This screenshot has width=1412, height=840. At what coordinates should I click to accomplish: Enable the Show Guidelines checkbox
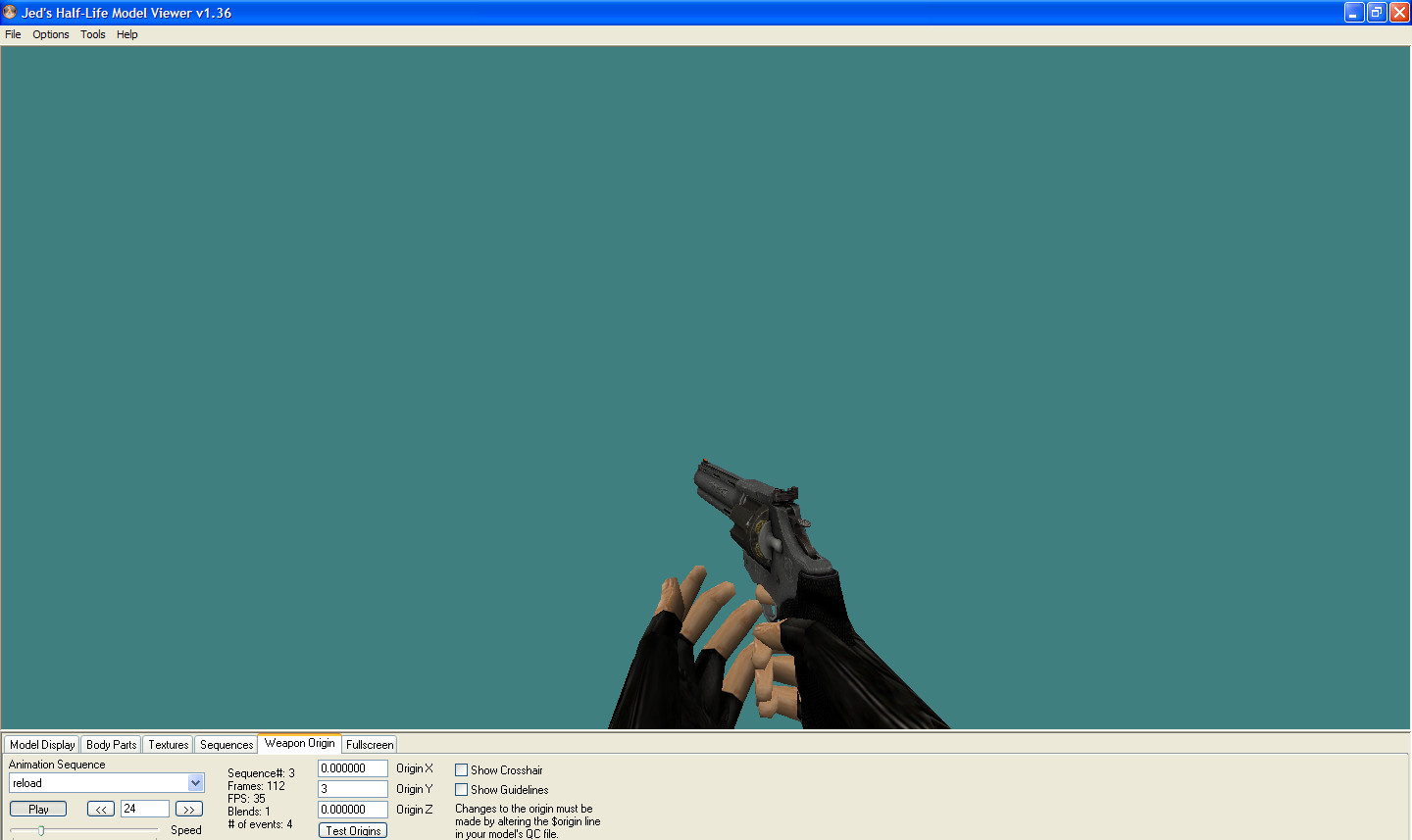461,789
